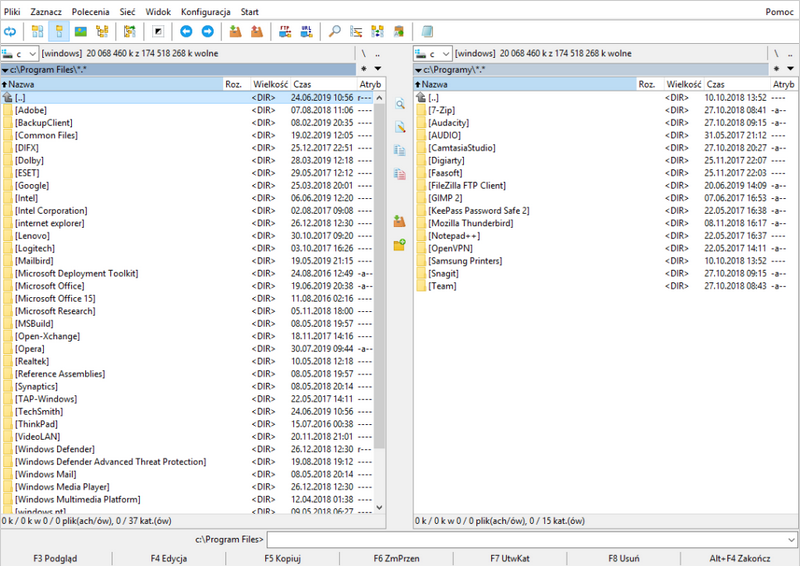Open the Konfiguracja menu

(205, 12)
